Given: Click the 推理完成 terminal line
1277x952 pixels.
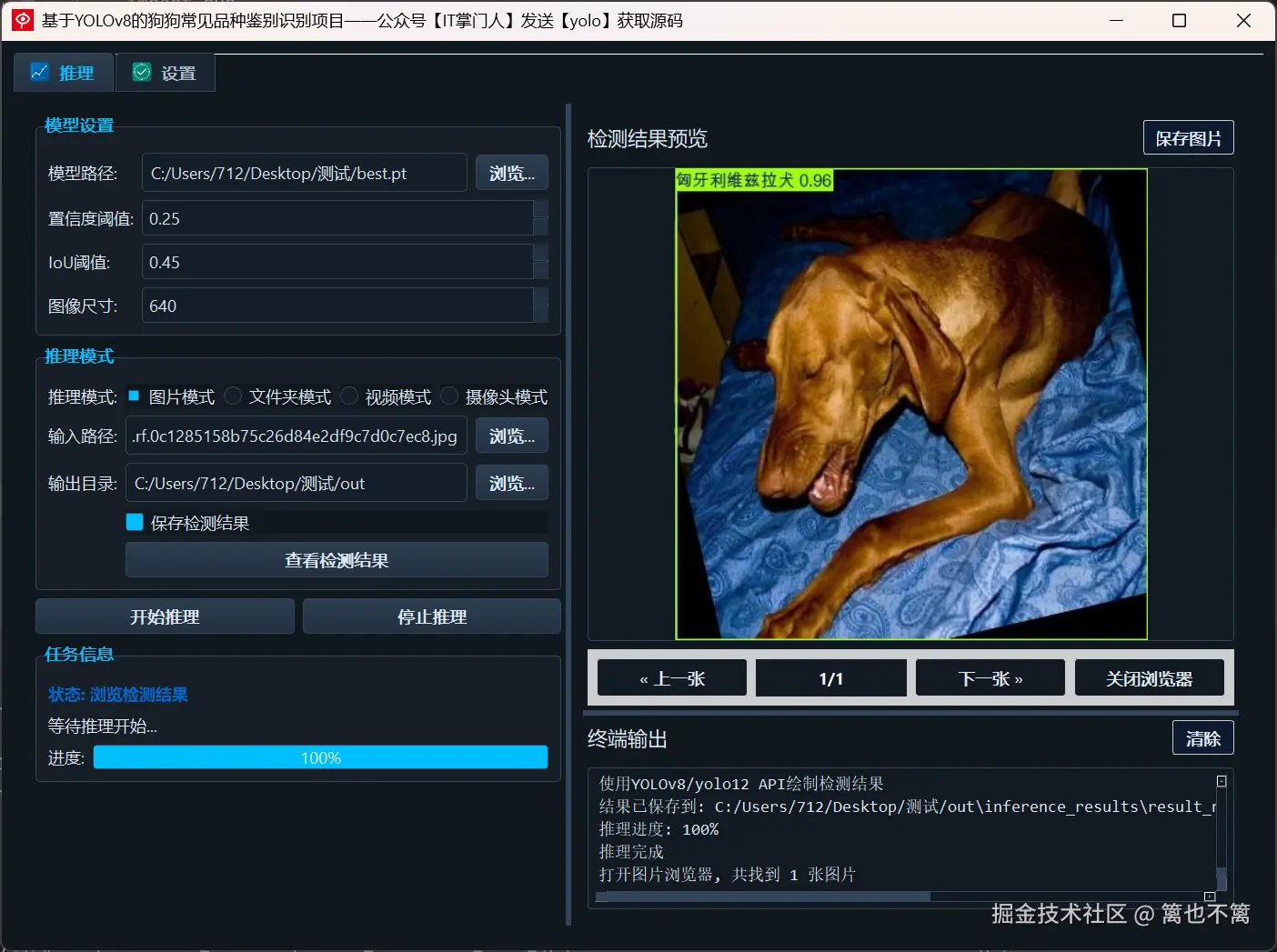Looking at the screenshot, I should [631, 852].
